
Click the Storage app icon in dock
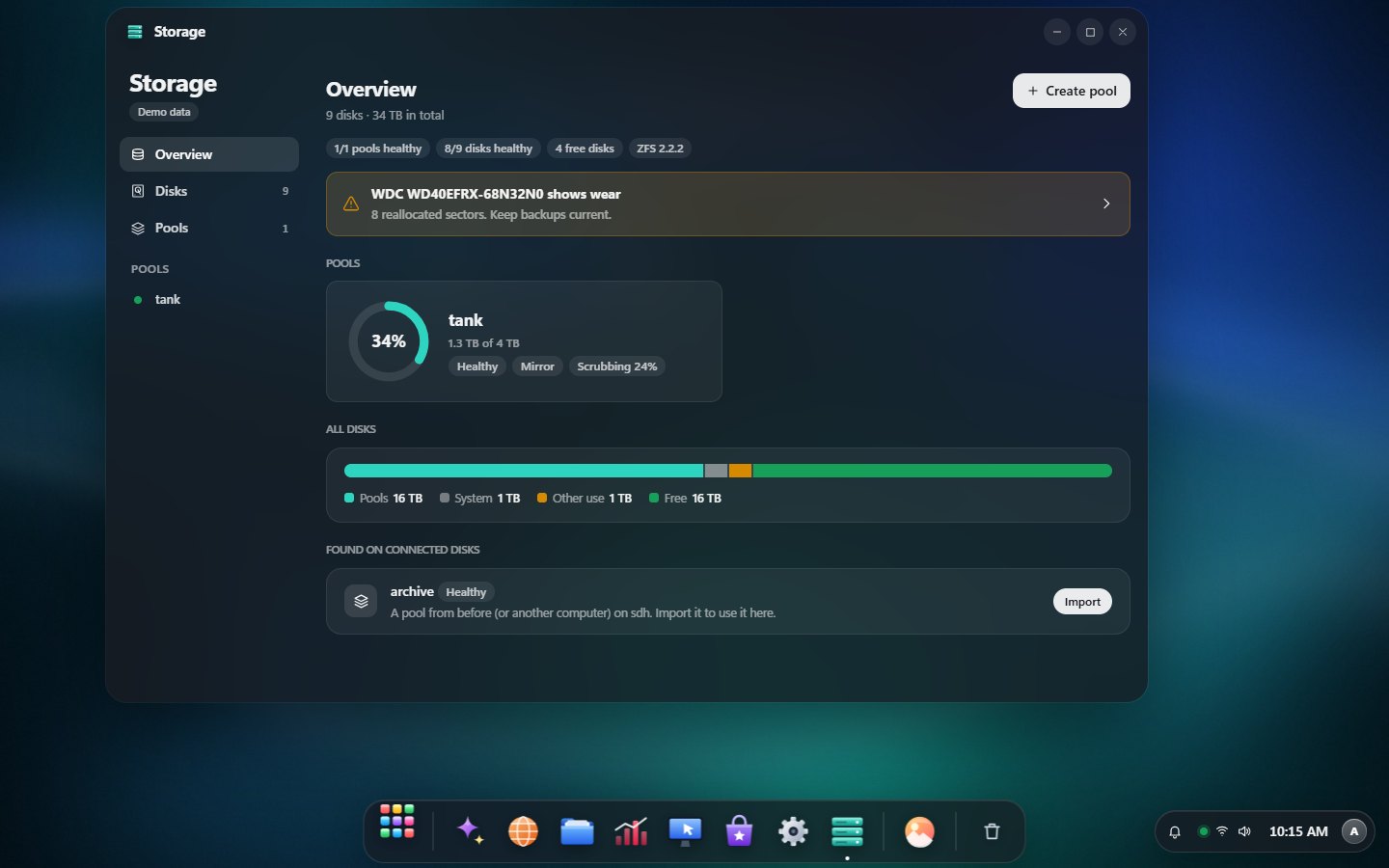click(847, 830)
